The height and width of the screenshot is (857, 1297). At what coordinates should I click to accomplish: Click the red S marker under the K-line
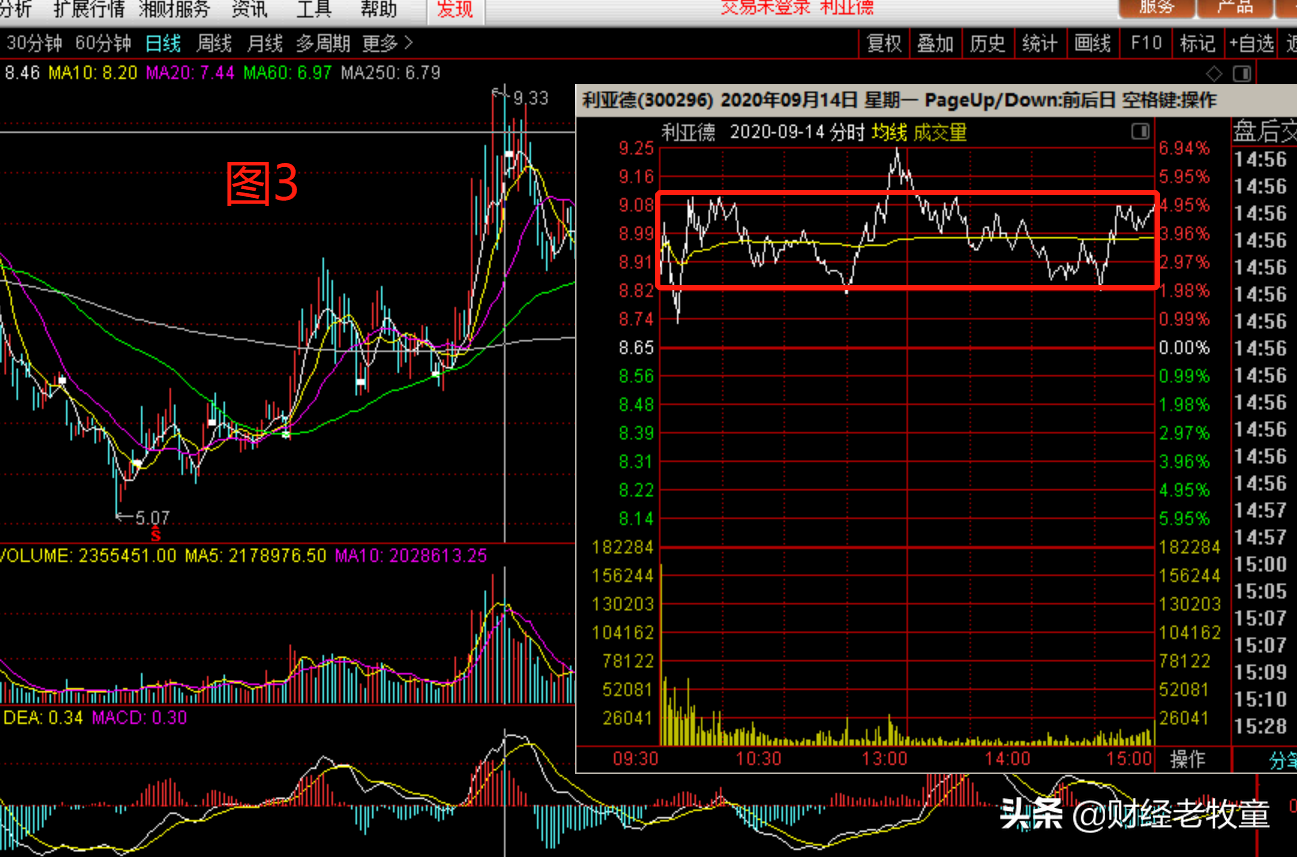[155, 534]
